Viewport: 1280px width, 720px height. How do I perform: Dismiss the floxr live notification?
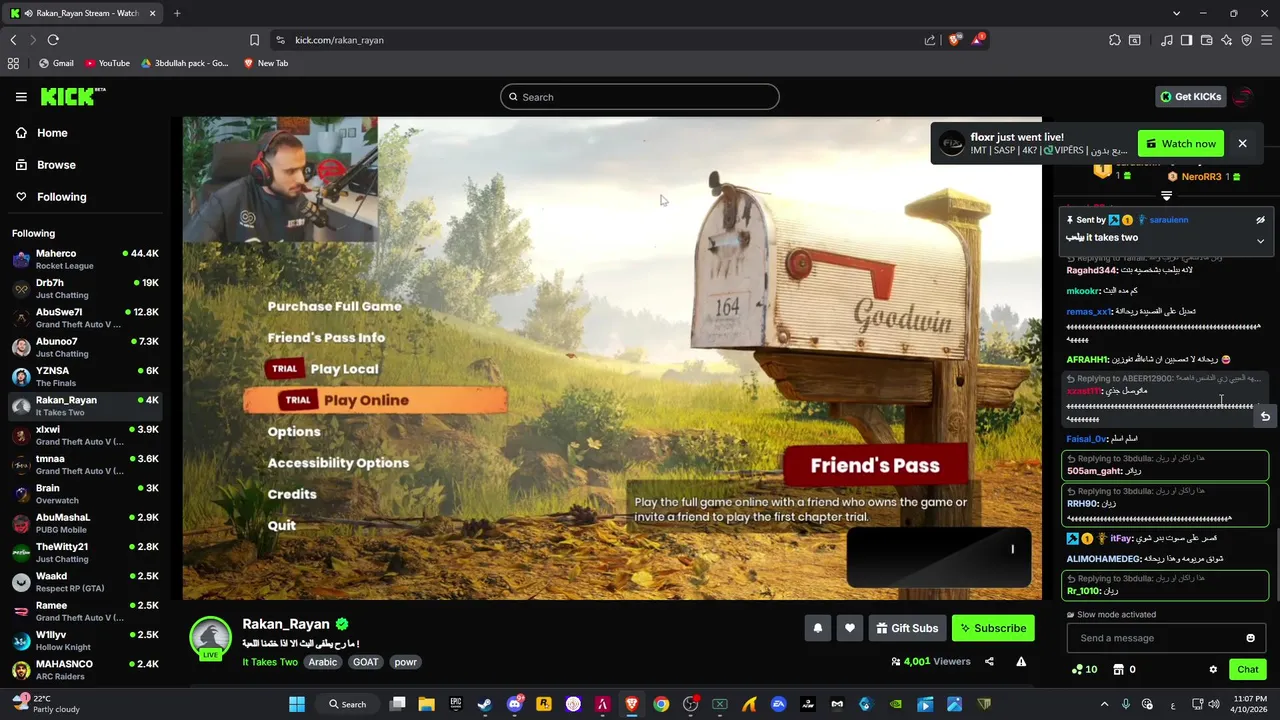[1242, 144]
